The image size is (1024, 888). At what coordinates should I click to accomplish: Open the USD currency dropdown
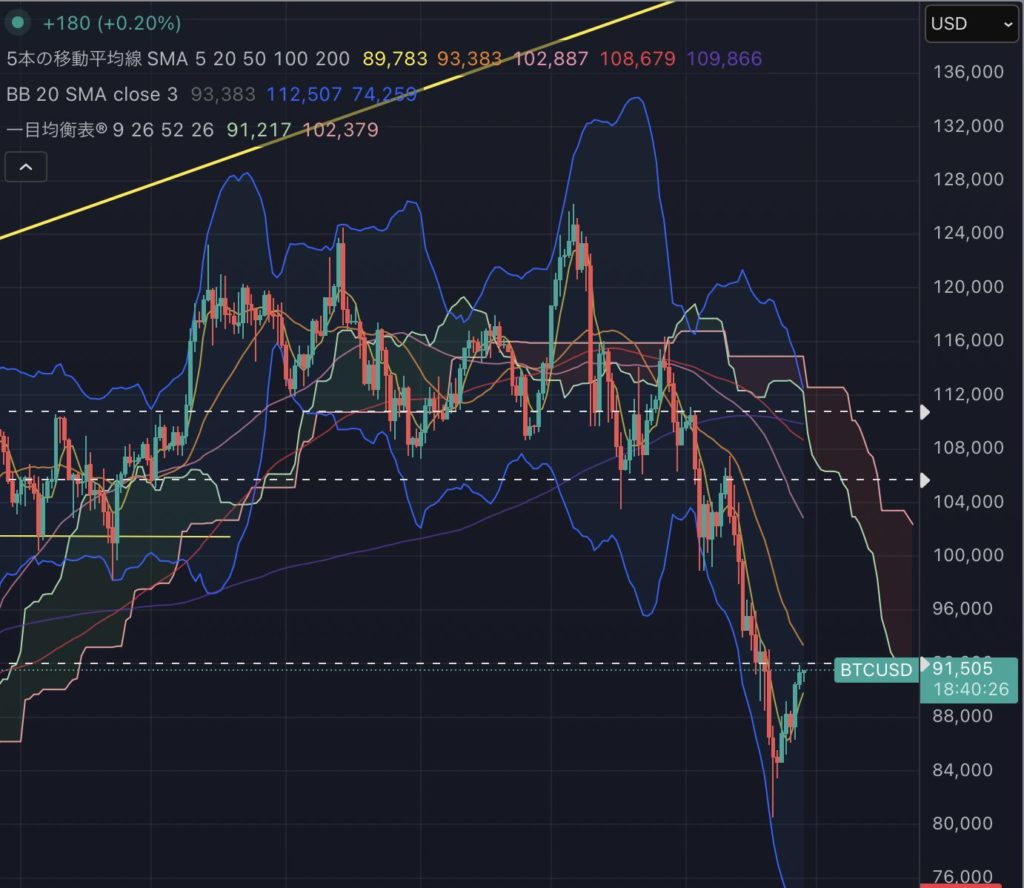point(969,24)
